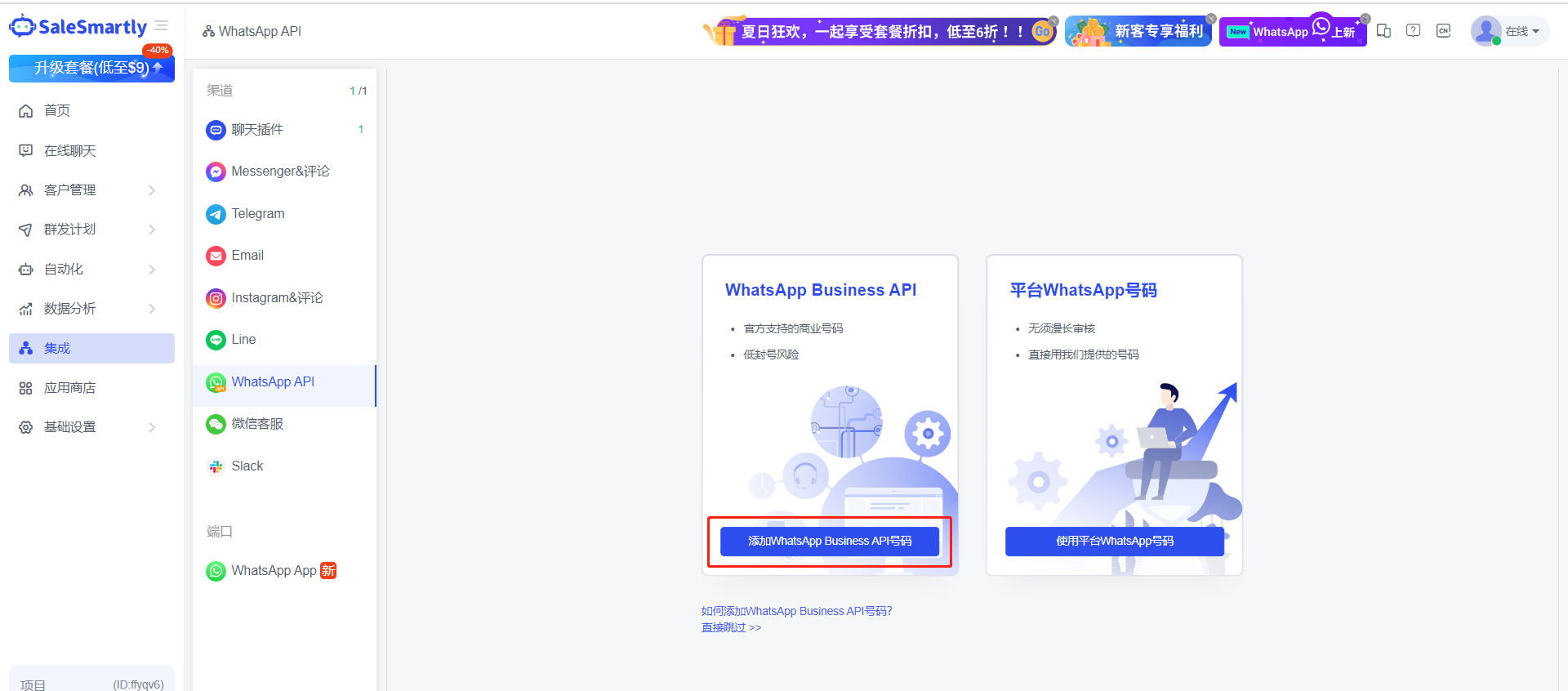Select the Telegram channel icon

coord(216,214)
